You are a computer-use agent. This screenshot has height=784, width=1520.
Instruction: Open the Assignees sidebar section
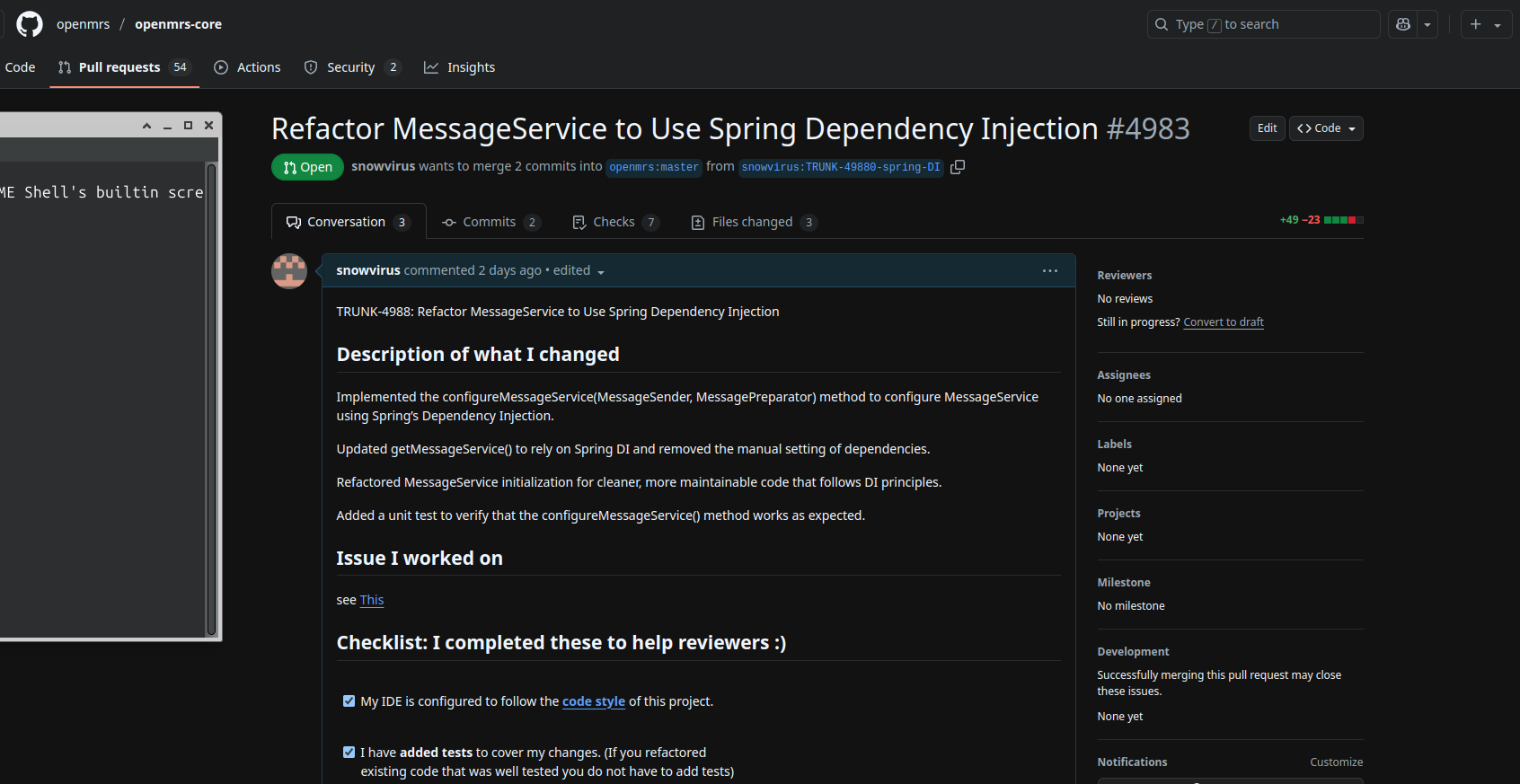(x=1124, y=375)
